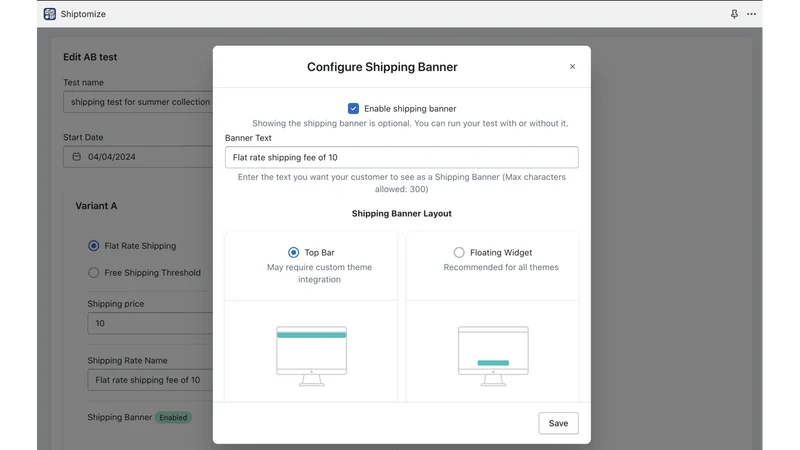Open the three-dot more options menu

click(752, 14)
